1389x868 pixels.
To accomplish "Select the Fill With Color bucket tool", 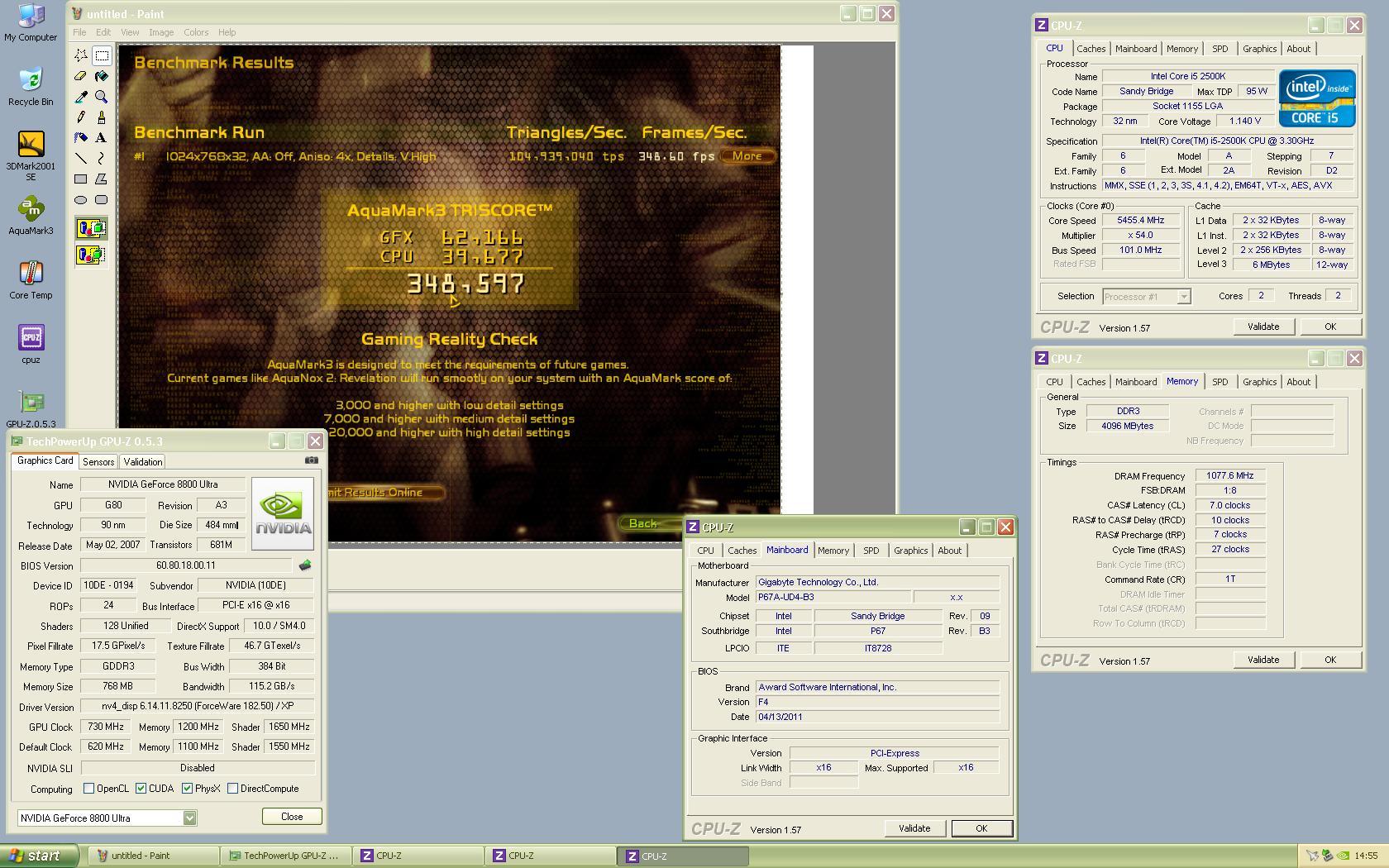I will [102, 76].
